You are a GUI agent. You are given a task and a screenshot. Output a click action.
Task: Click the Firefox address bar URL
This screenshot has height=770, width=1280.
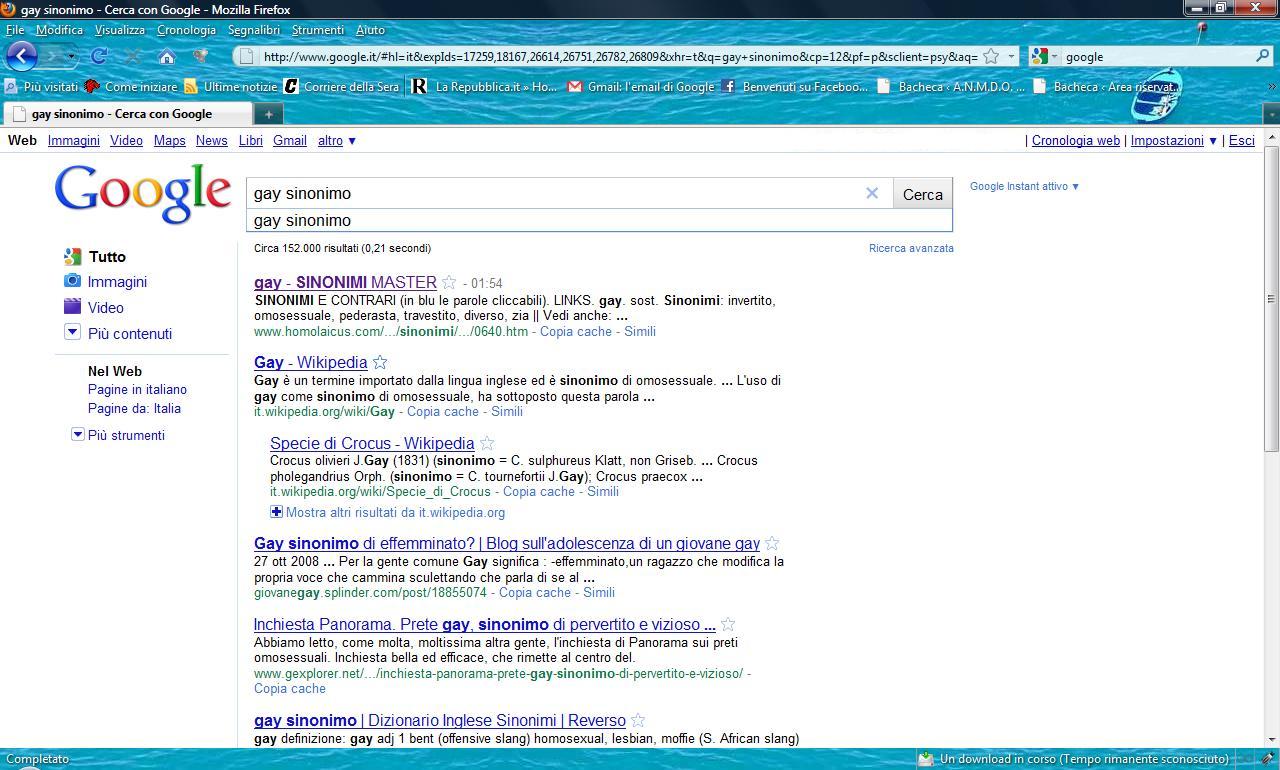pyautogui.click(x=620, y=57)
